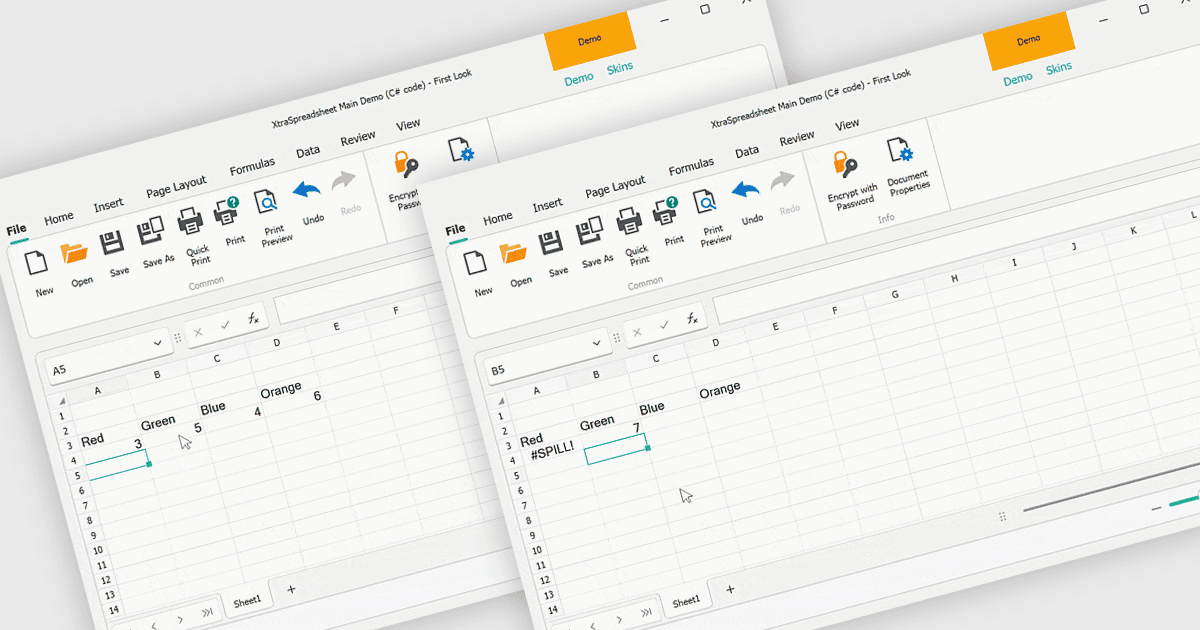The height and width of the screenshot is (630, 1200).
Task: Switch to the Home tab in the back window
Action: coord(58,217)
